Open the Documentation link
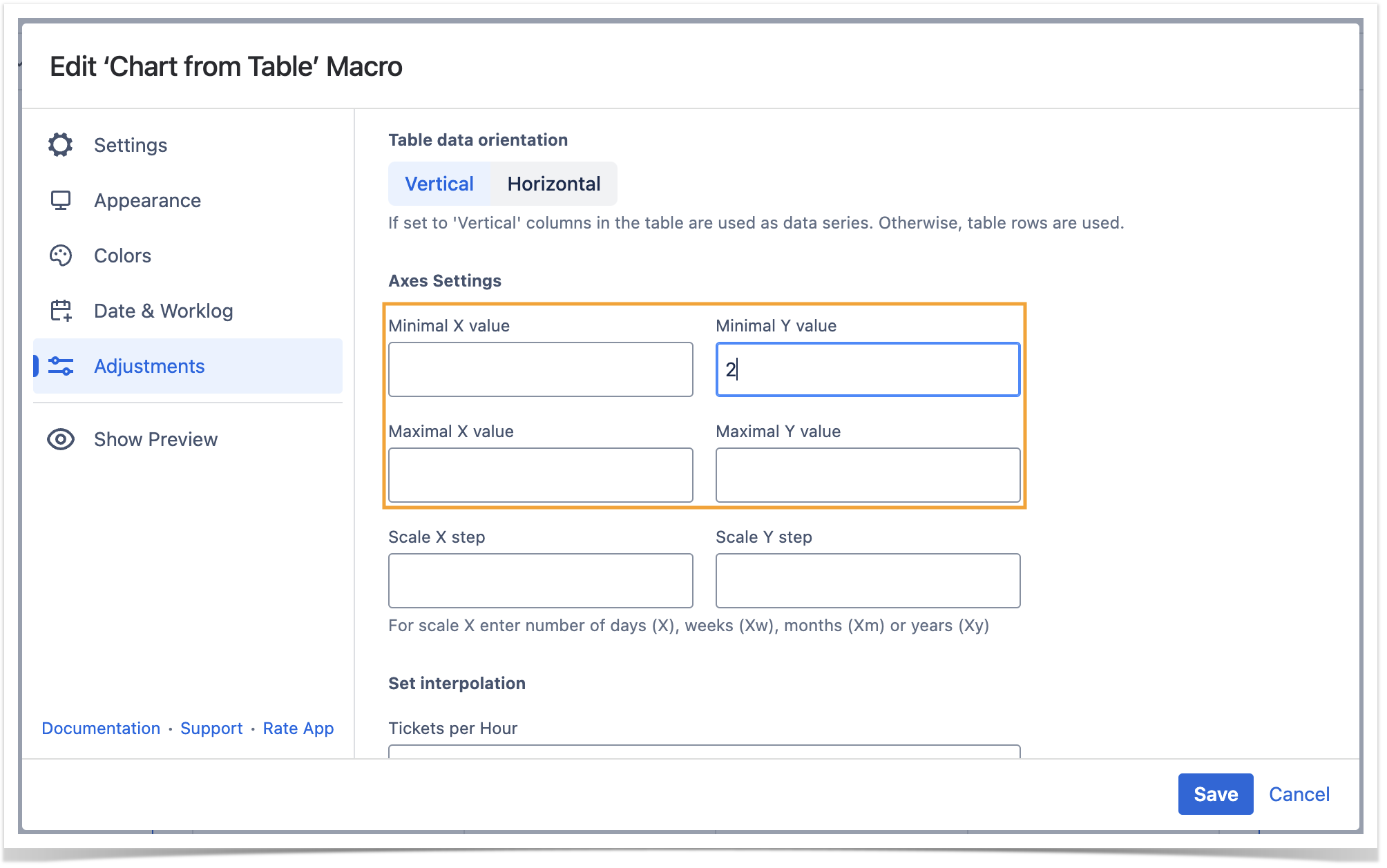Viewport: 1387px width, 868px height. [x=101, y=729]
